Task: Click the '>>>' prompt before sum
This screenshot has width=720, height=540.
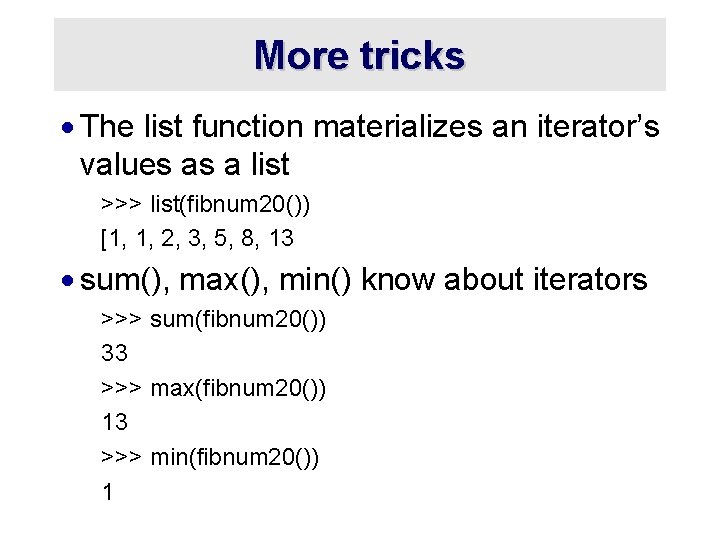Action: tap(121, 319)
